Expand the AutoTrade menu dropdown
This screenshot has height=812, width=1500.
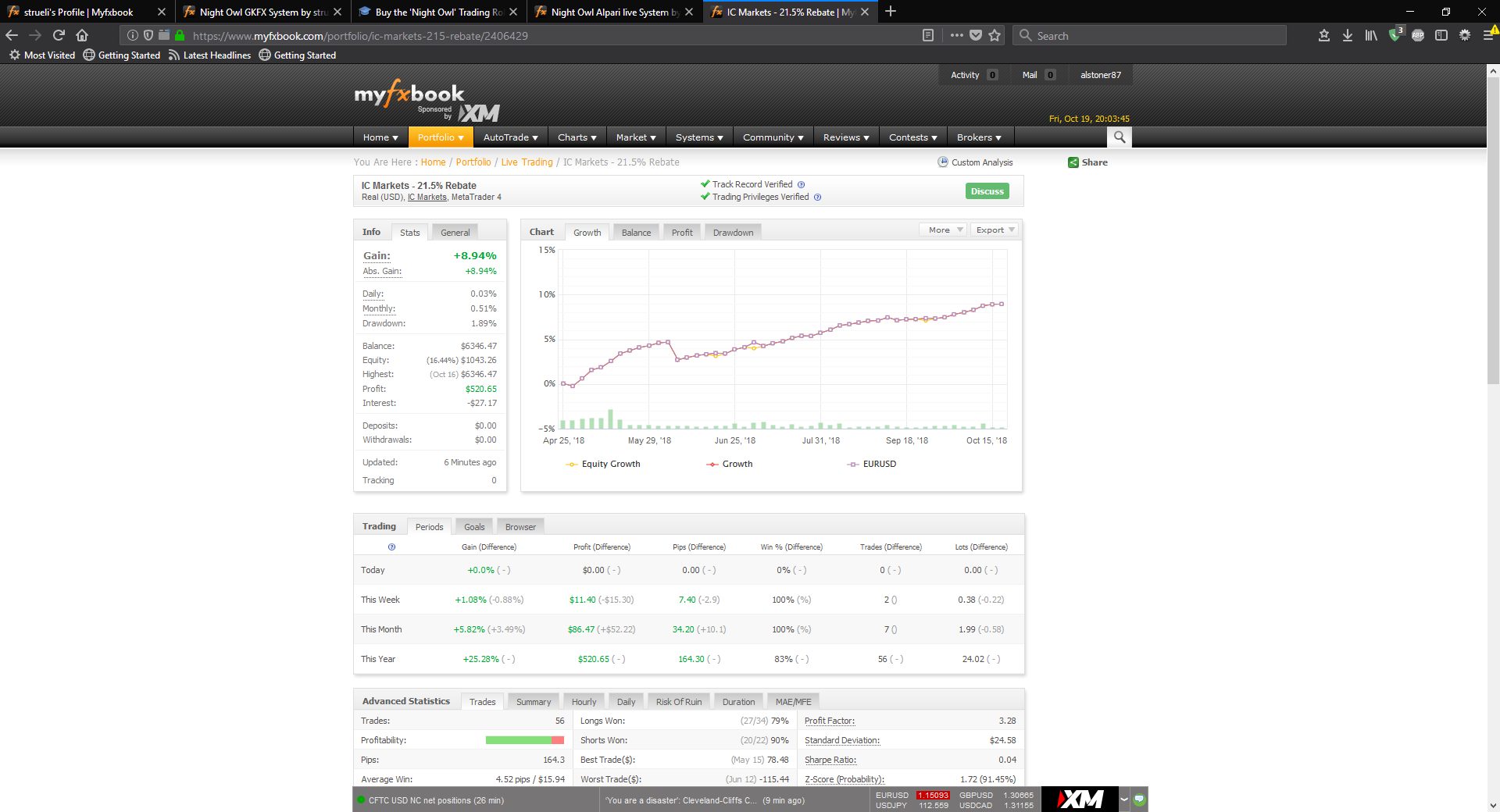point(511,137)
